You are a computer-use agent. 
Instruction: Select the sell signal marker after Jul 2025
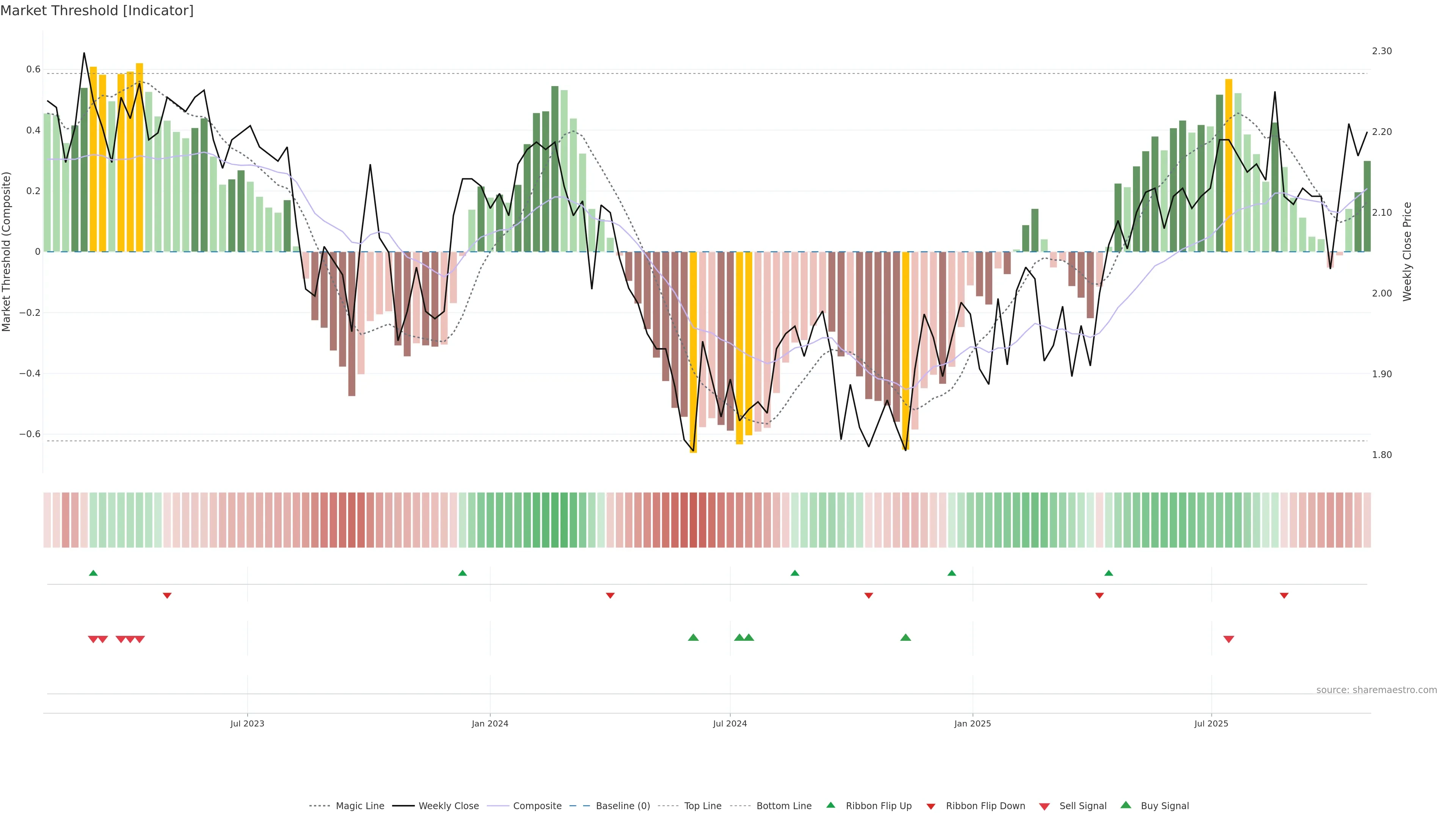click(1229, 639)
